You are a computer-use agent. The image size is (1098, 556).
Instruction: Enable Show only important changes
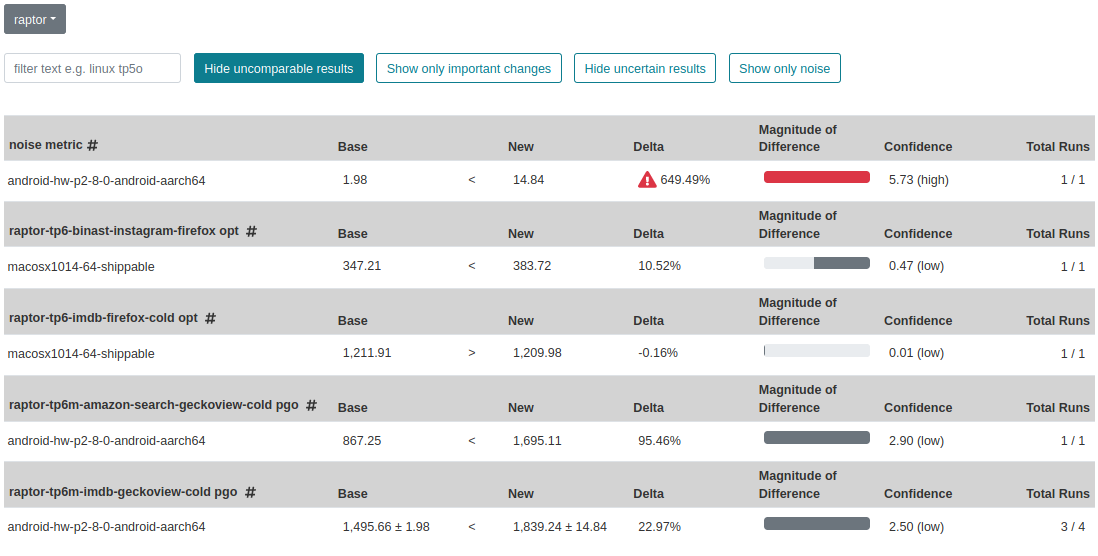click(x=468, y=68)
